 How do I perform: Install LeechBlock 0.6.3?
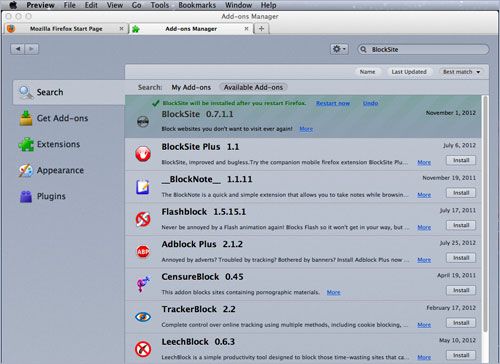461,355
